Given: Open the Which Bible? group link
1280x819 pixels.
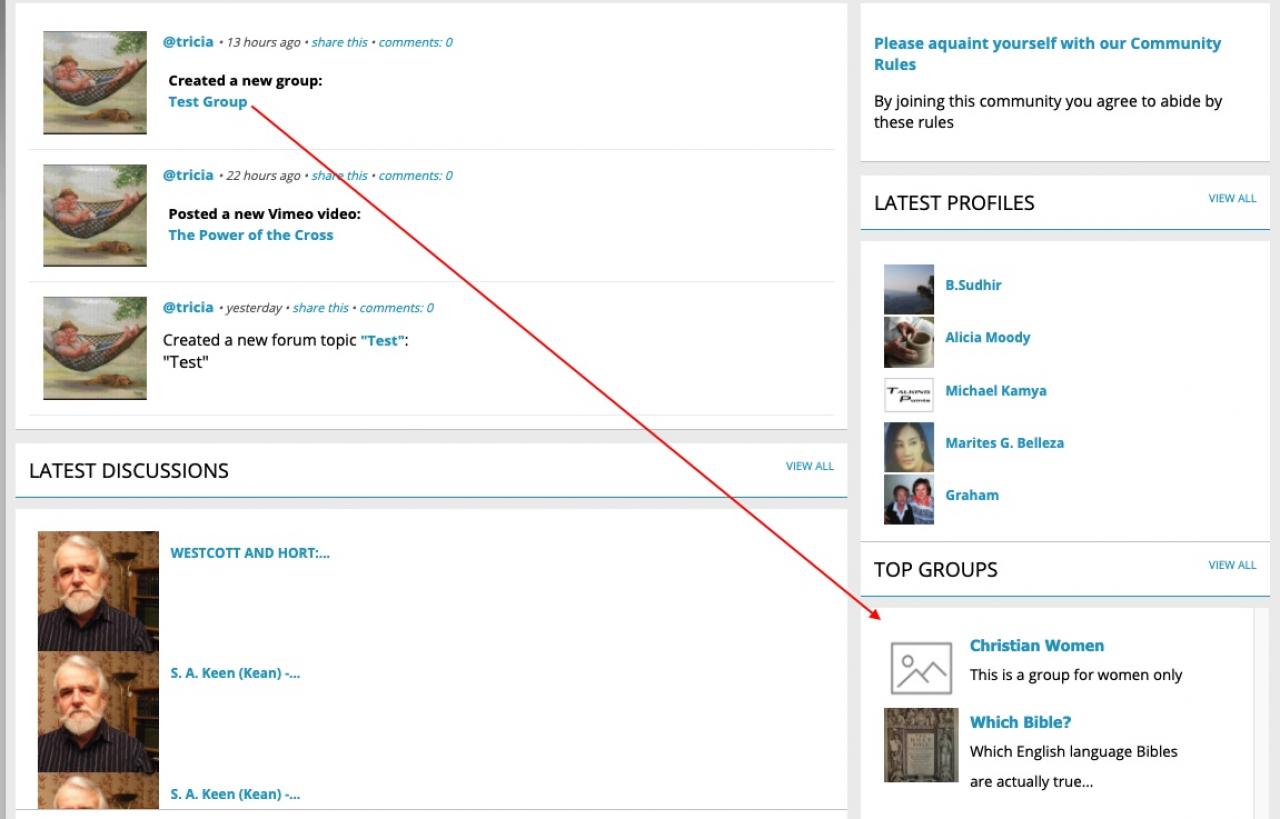Looking at the screenshot, I should point(1020,722).
